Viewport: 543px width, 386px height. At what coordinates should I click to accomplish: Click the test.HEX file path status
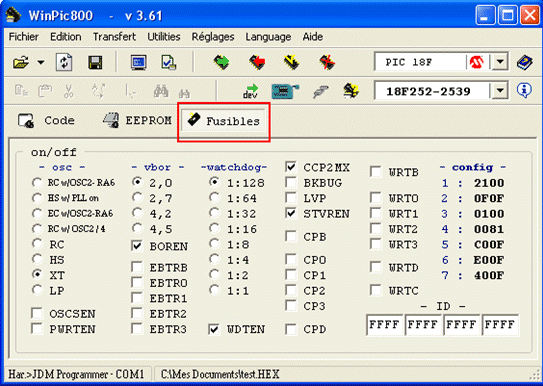click(x=220, y=374)
